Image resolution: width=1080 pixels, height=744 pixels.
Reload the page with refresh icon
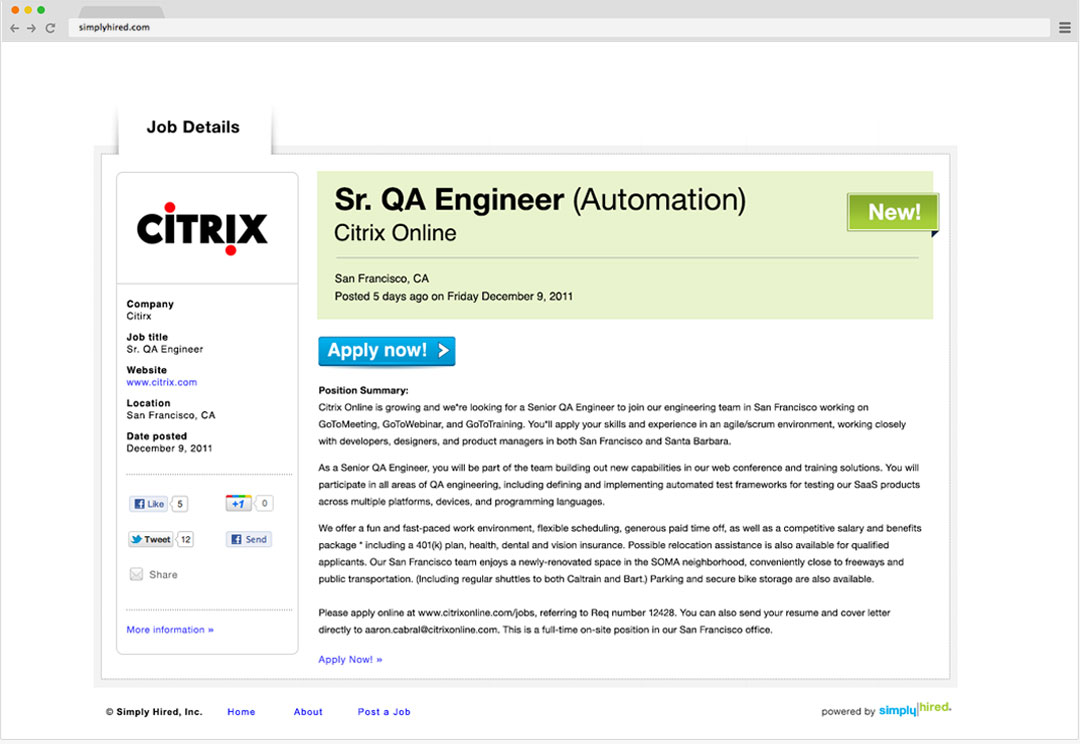pyautogui.click(x=50, y=28)
